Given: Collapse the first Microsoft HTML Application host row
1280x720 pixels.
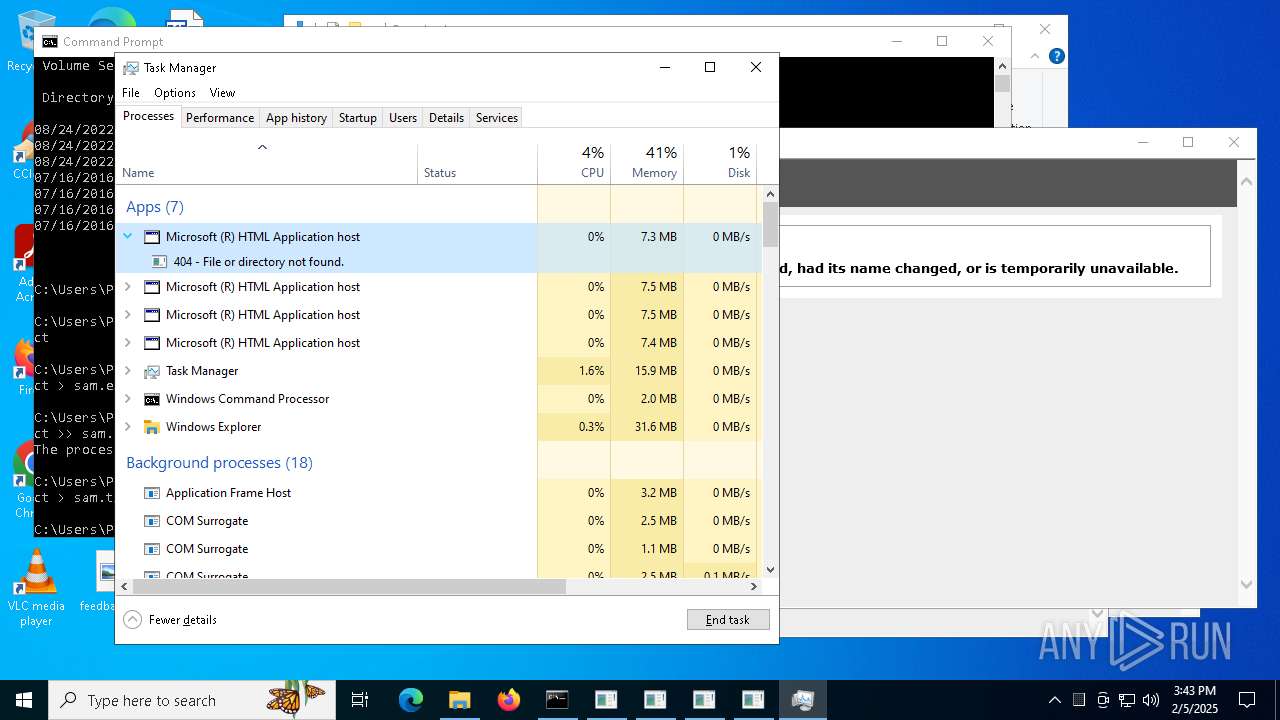Looking at the screenshot, I should click(x=127, y=237).
